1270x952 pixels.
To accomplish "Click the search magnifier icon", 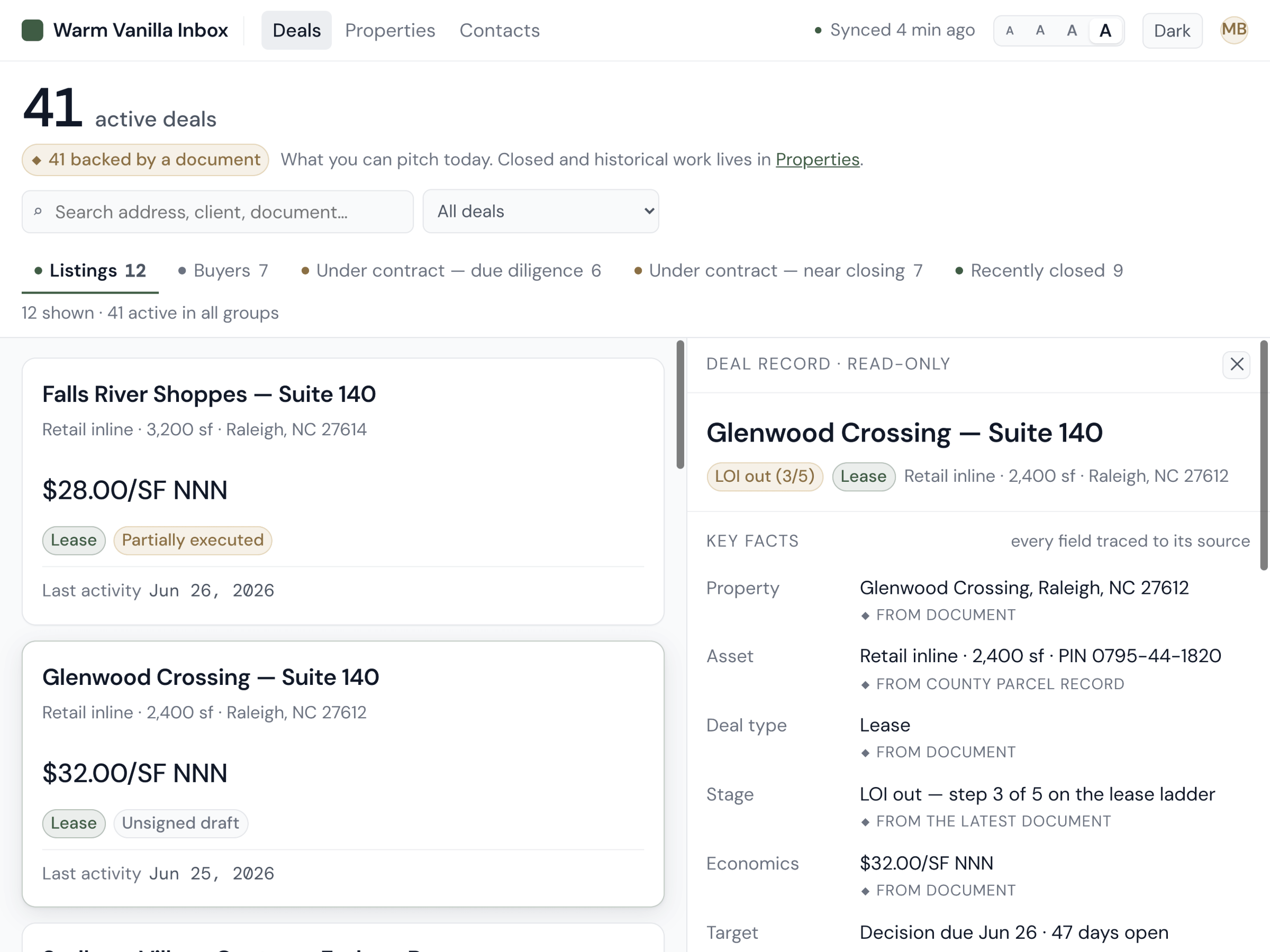I will pos(38,212).
